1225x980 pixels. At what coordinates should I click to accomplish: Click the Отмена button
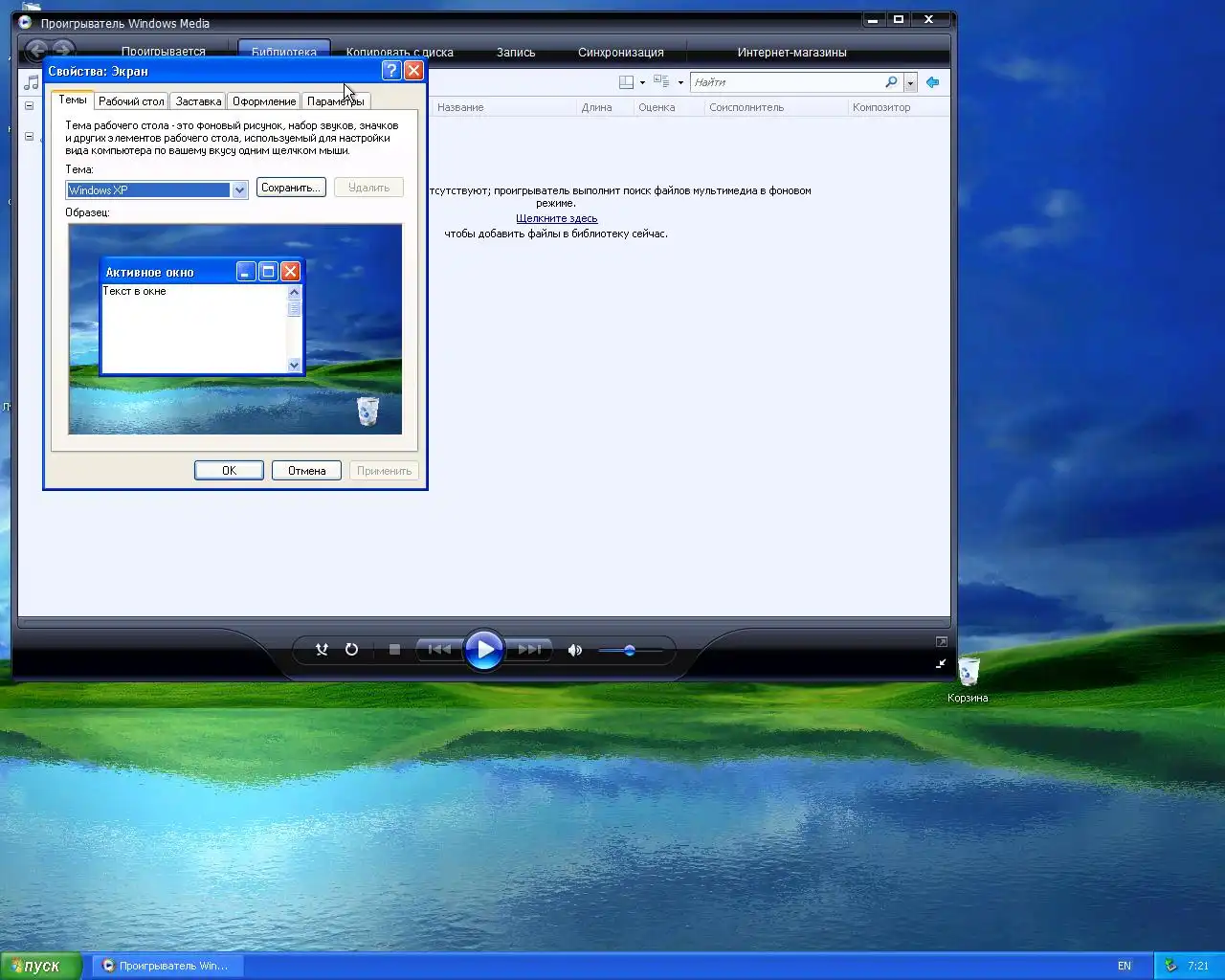click(x=306, y=470)
